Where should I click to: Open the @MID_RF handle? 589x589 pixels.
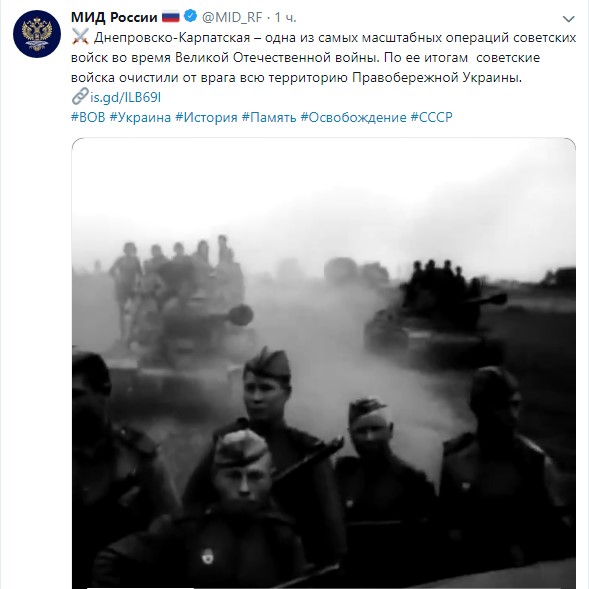pyautogui.click(x=232, y=17)
